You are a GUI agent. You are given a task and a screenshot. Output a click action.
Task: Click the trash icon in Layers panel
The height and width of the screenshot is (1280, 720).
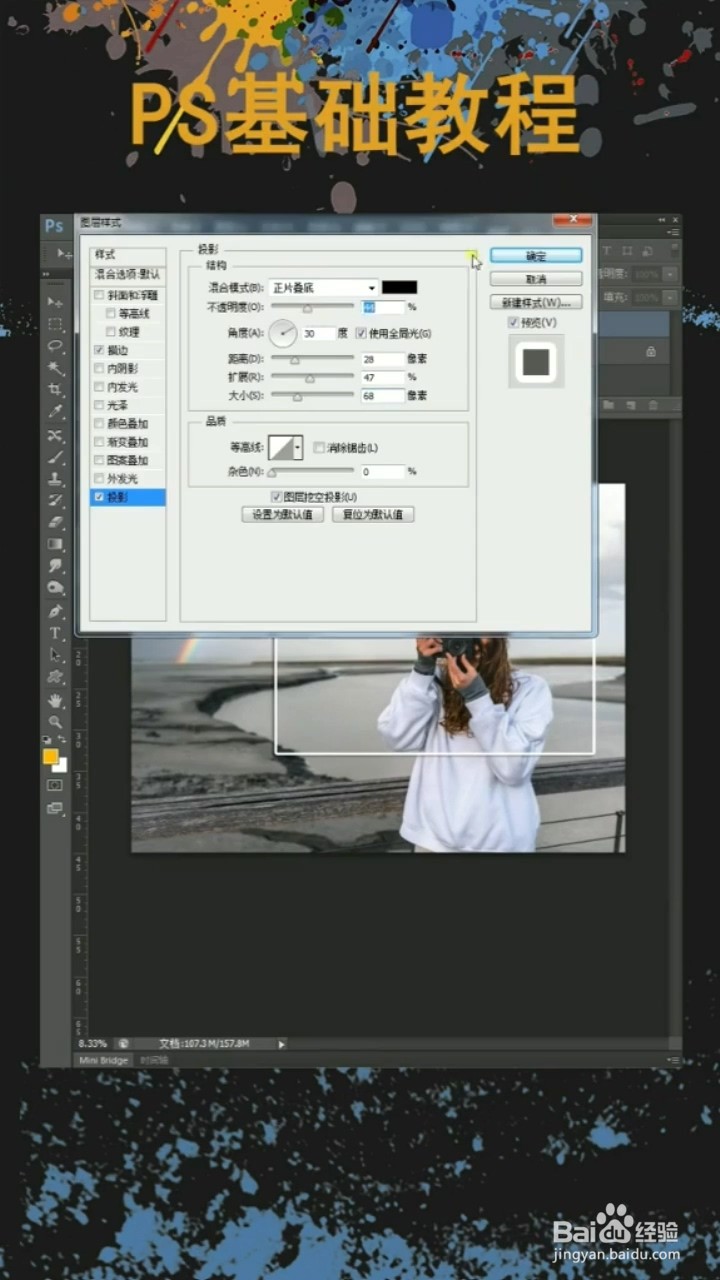coord(654,405)
